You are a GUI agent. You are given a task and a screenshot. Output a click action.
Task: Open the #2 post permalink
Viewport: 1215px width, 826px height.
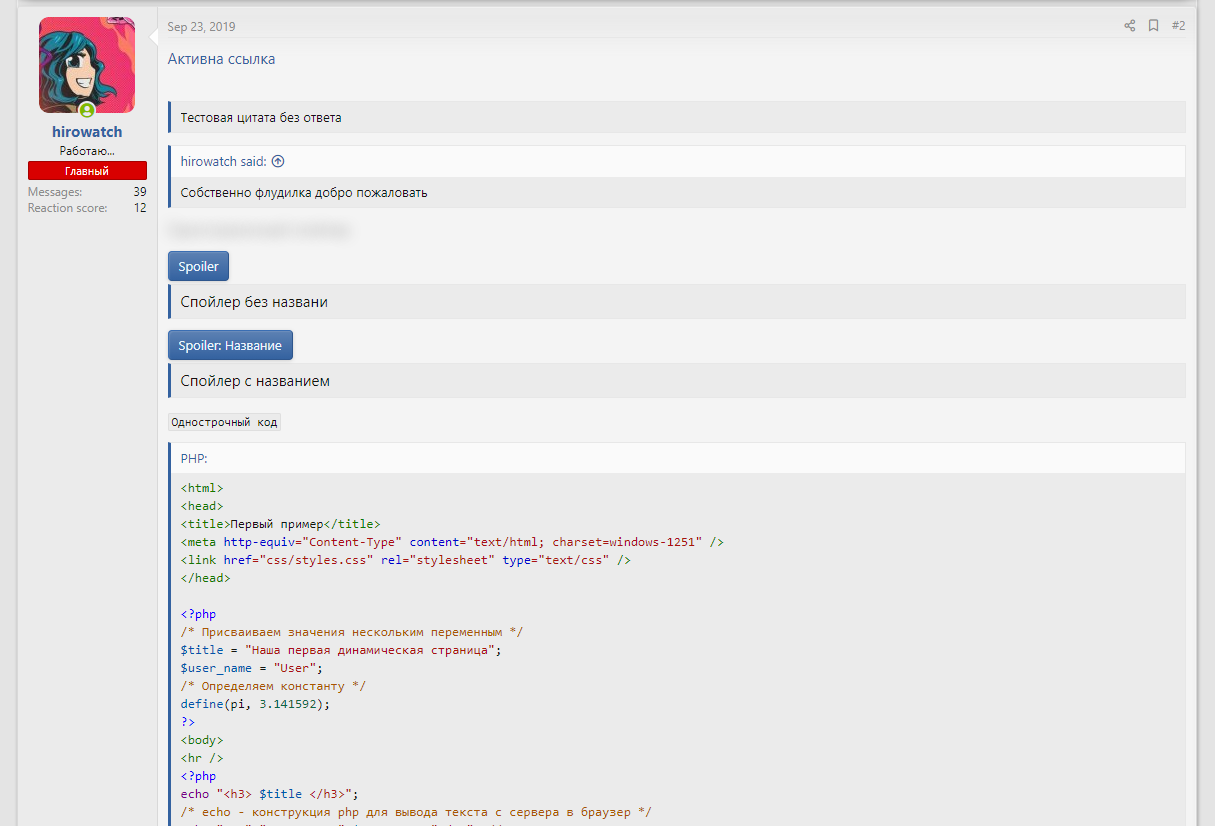click(1178, 26)
